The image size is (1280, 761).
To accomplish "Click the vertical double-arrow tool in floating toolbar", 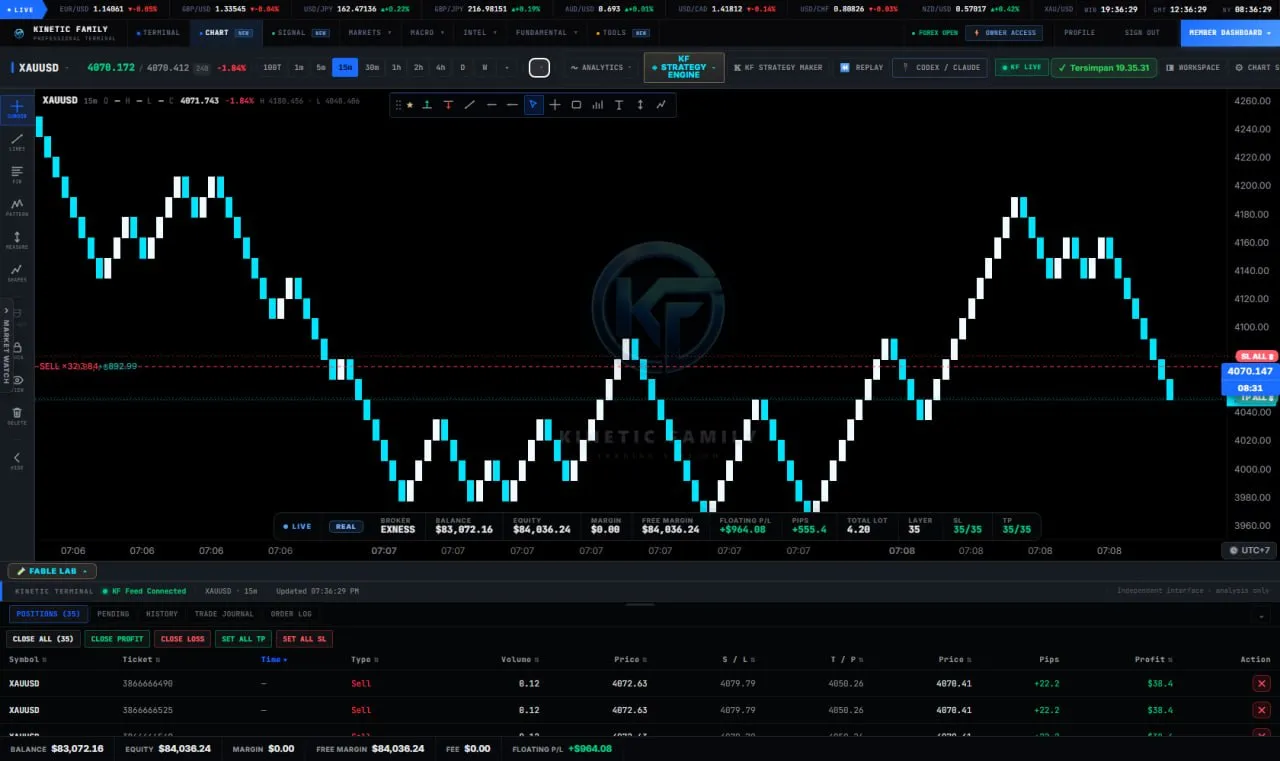I will (x=640, y=105).
